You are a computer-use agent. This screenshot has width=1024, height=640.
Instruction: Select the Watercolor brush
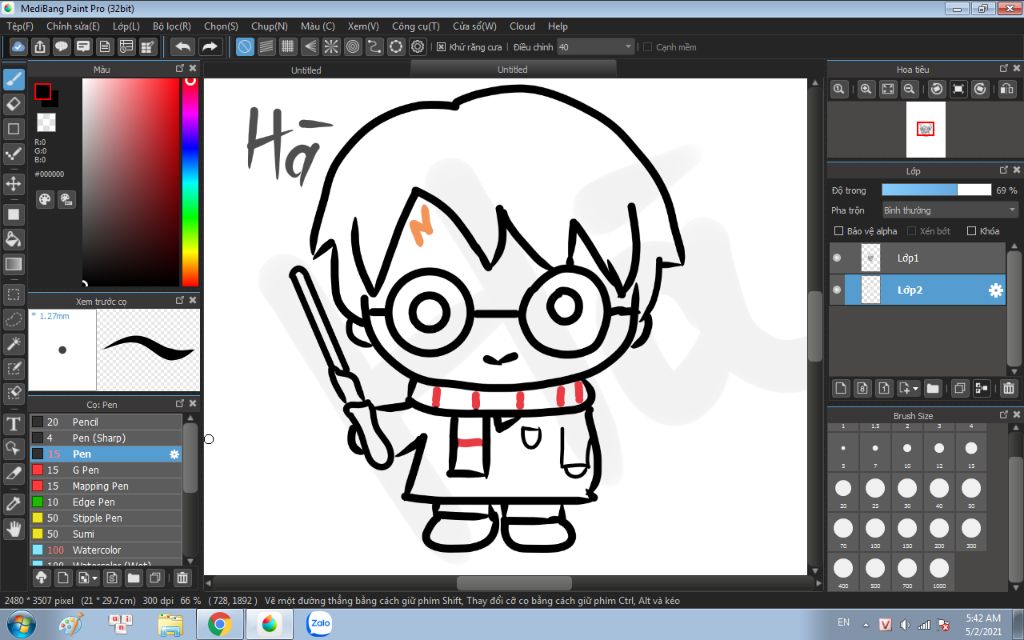tap(106, 550)
